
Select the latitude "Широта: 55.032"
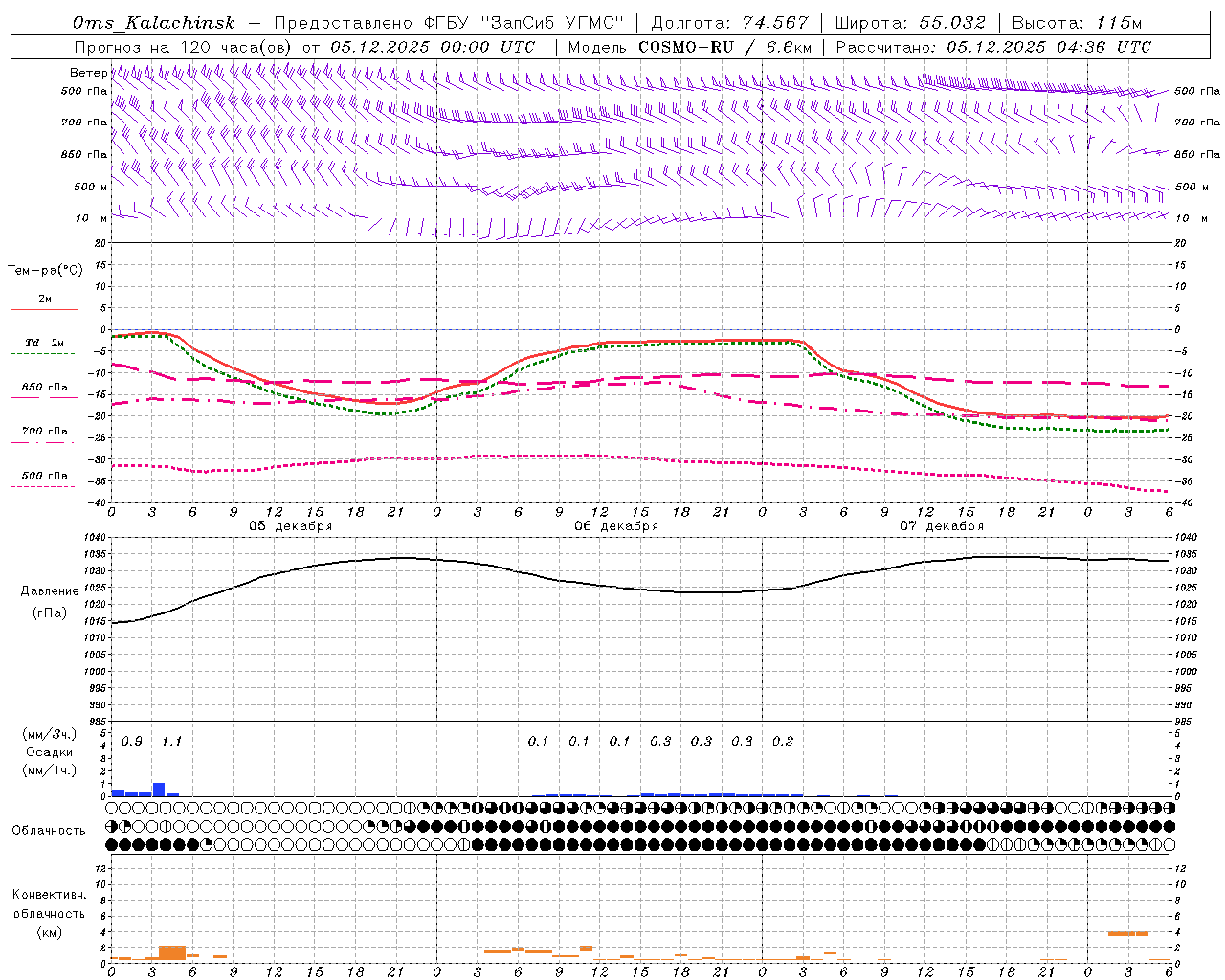(x=910, y=24)
